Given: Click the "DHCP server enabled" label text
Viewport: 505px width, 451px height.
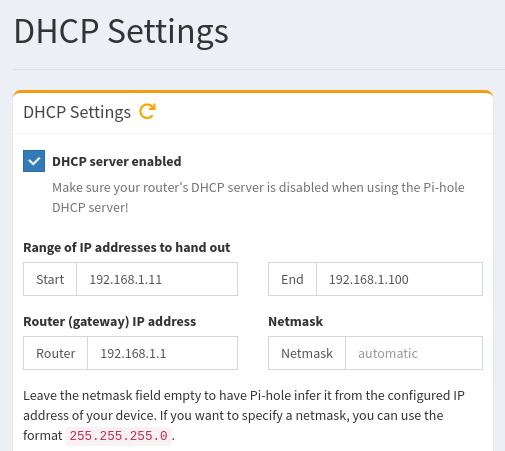Looking at the screenshot, I should coord(117,161).
